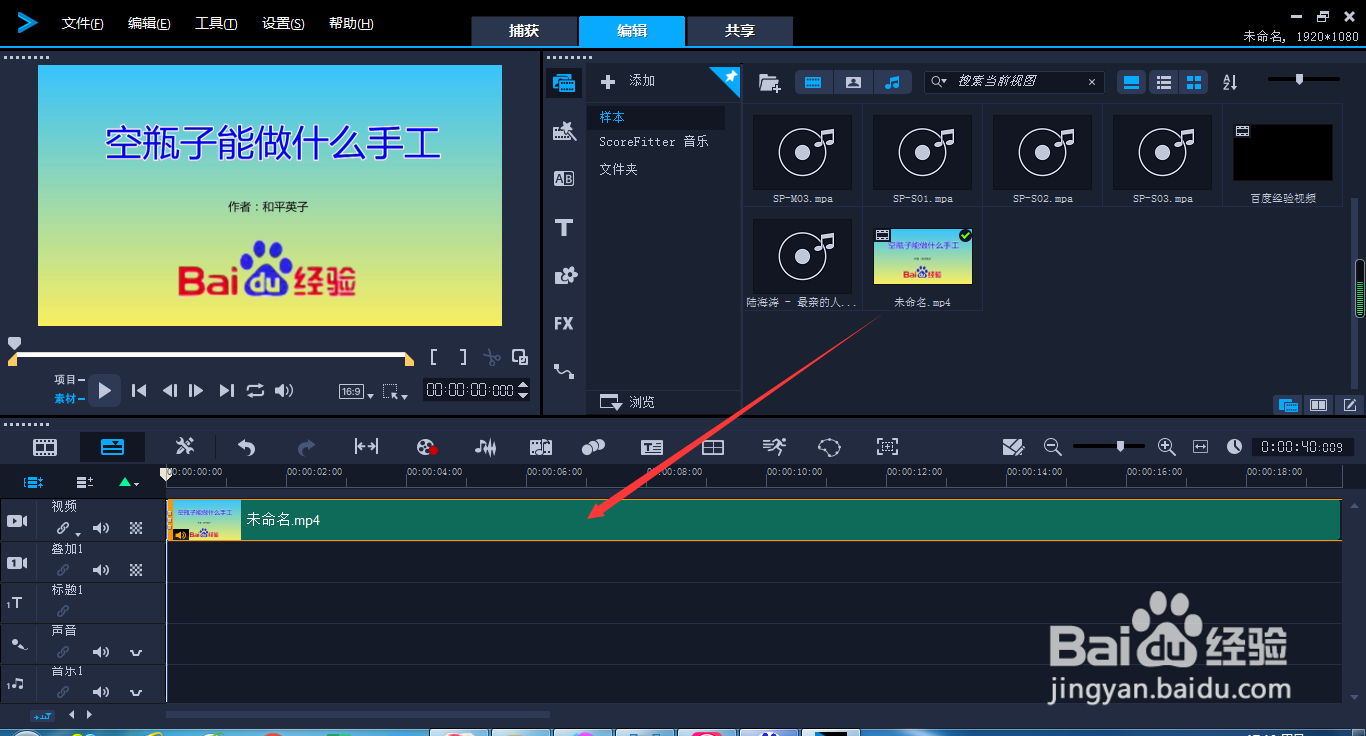
Task: Click the Undo arrow in timeline toolbar
Action: (246, 447)
